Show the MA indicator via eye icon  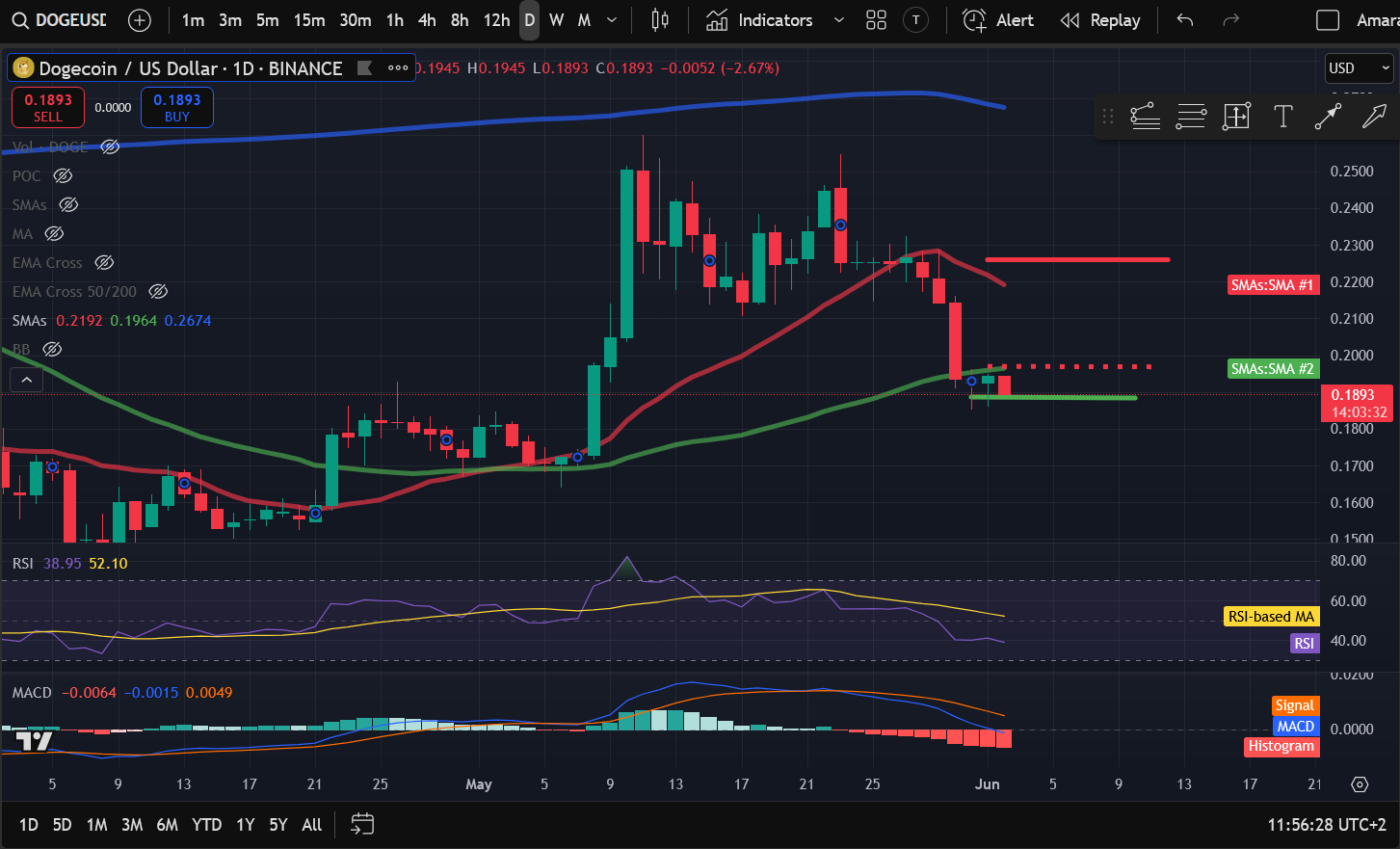pos(54,233)
